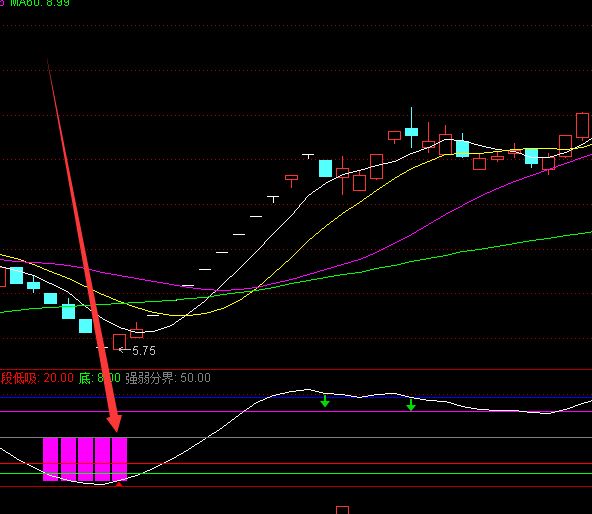Click the small arrow pointing to 5.75
Screen dimensions: 592x514
(125, 350)
